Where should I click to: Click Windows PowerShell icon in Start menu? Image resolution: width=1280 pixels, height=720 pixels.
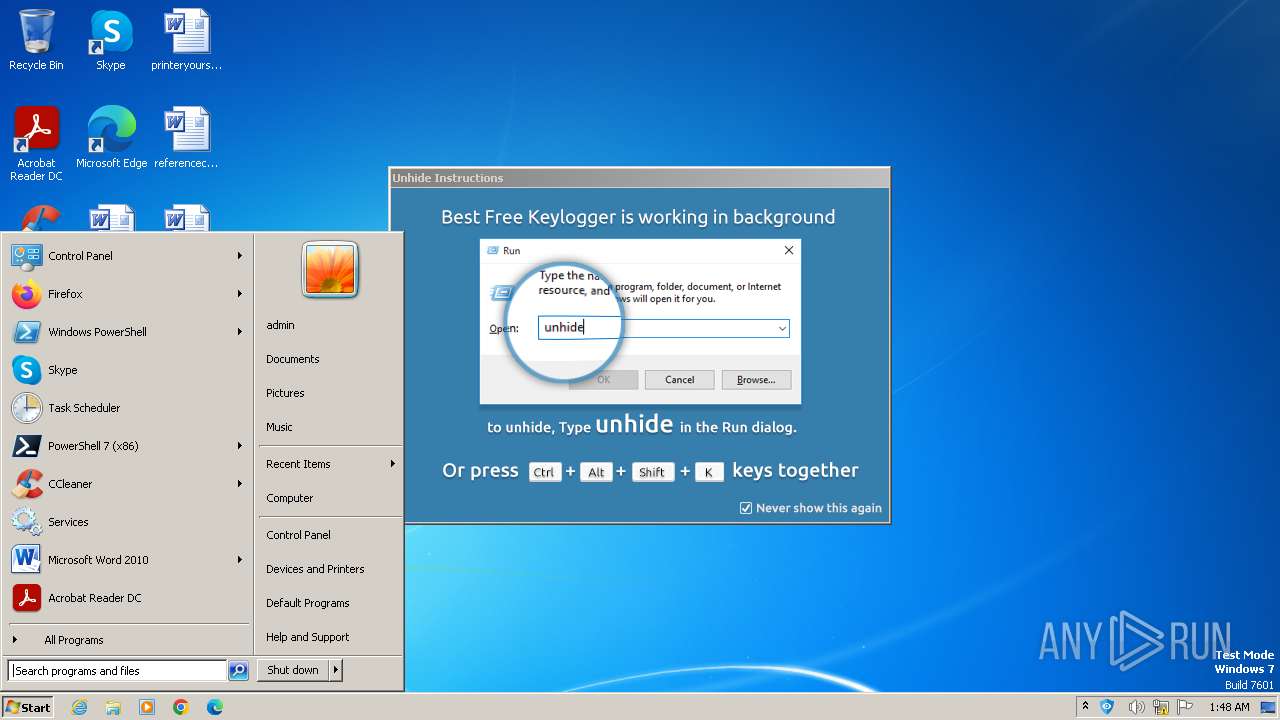click(26, 332)
